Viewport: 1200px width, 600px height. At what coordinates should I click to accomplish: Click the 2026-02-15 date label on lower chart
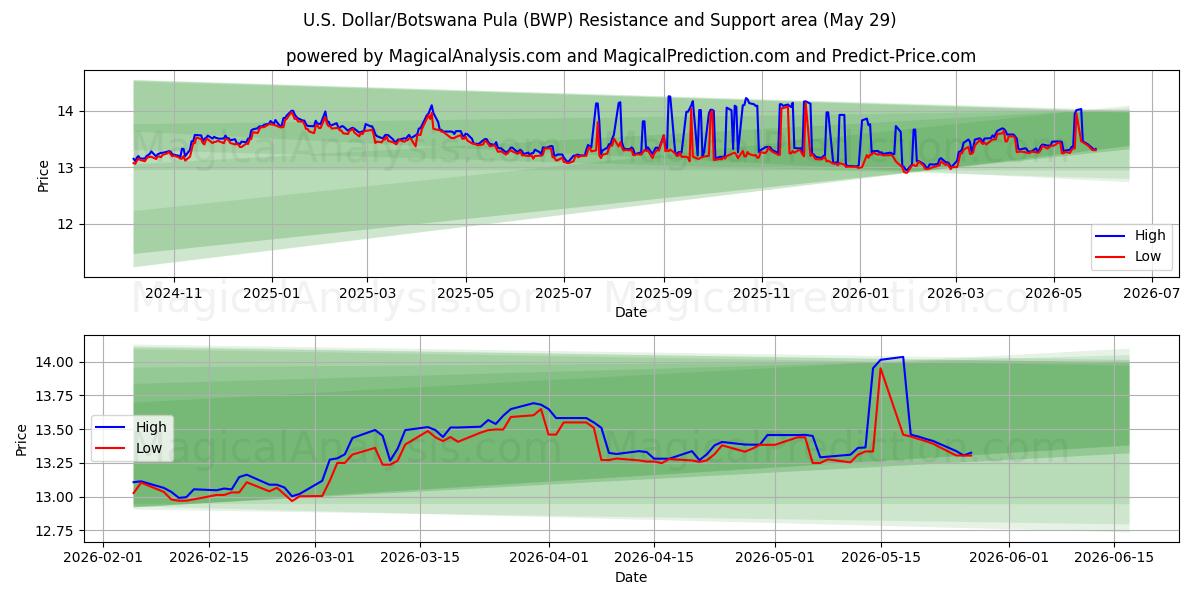[x=208, y=559]
